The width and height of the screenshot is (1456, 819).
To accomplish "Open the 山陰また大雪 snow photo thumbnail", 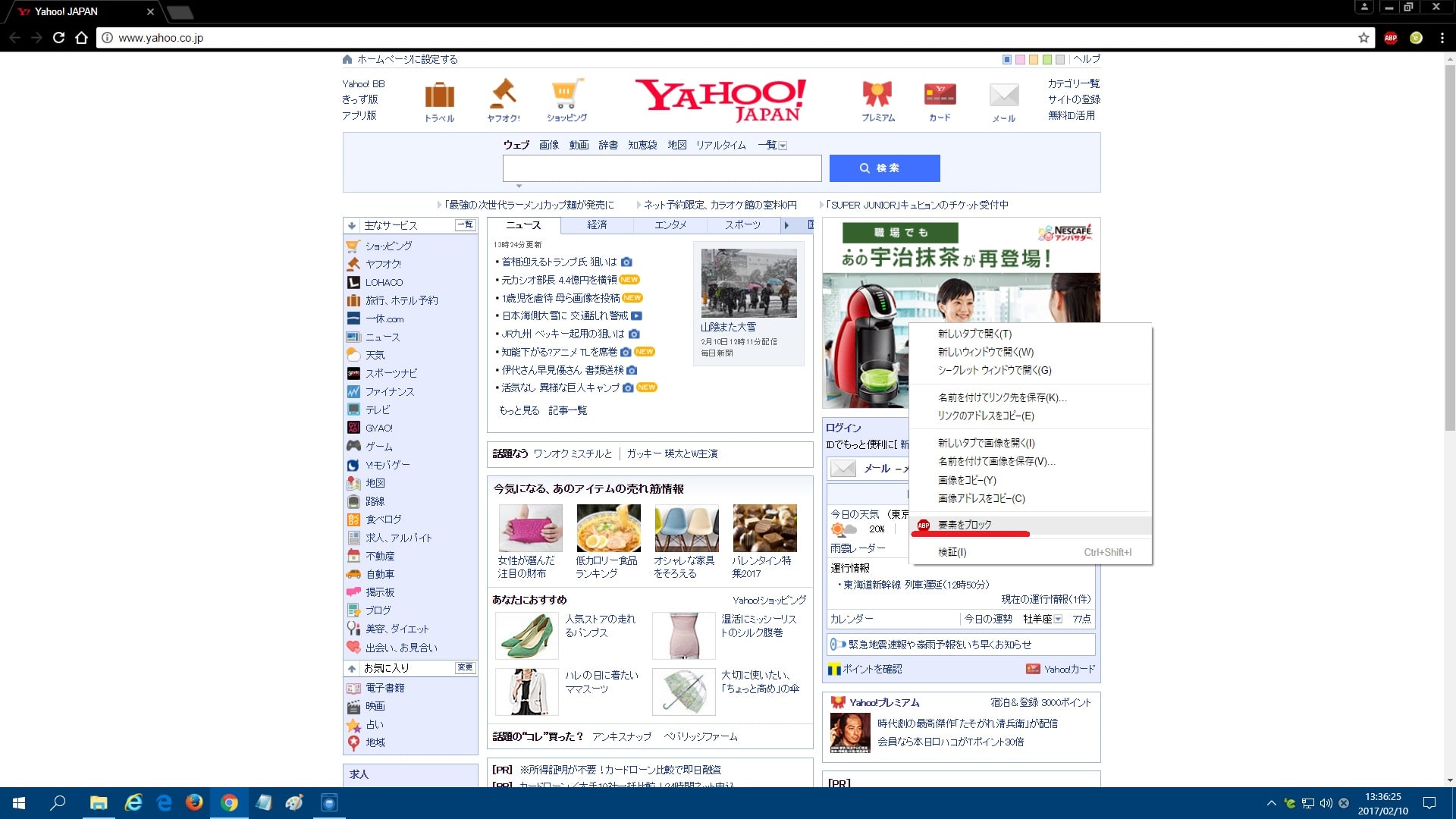I will (x=748, y=283).
